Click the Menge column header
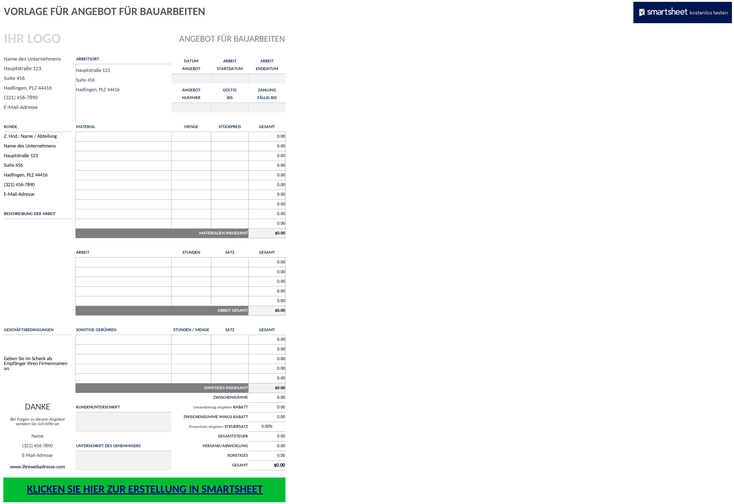 point(191,127)
